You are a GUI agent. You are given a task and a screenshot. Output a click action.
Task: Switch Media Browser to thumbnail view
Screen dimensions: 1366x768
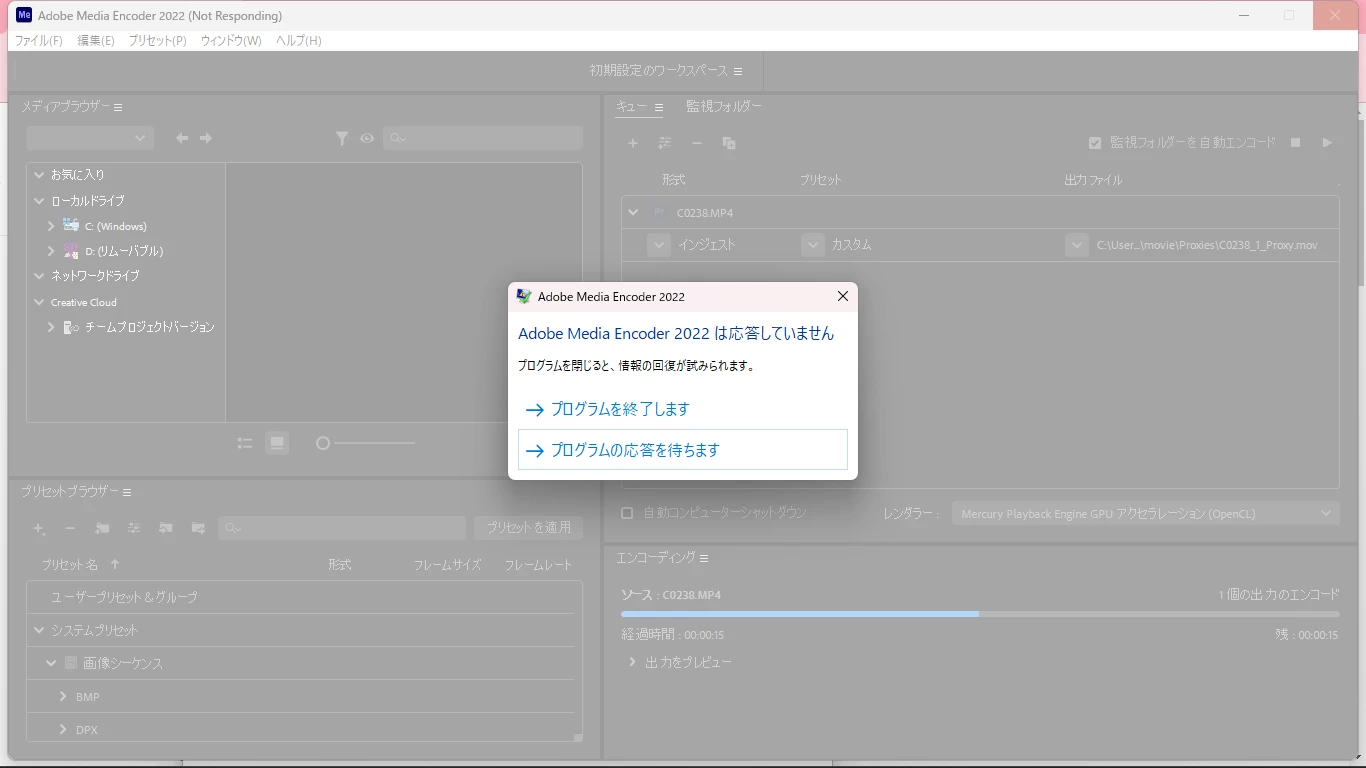pyautogui.click(x=277, y=443)
